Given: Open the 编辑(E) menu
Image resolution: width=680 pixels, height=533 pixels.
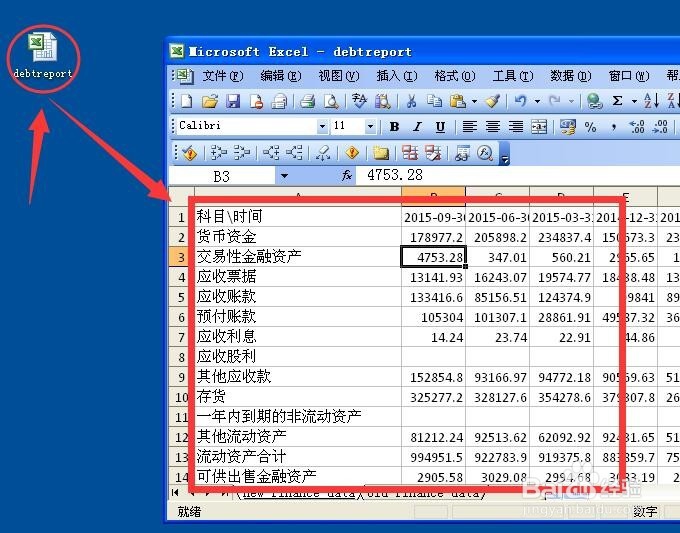Looking at the screenshot, I should [x=281, y=76].
